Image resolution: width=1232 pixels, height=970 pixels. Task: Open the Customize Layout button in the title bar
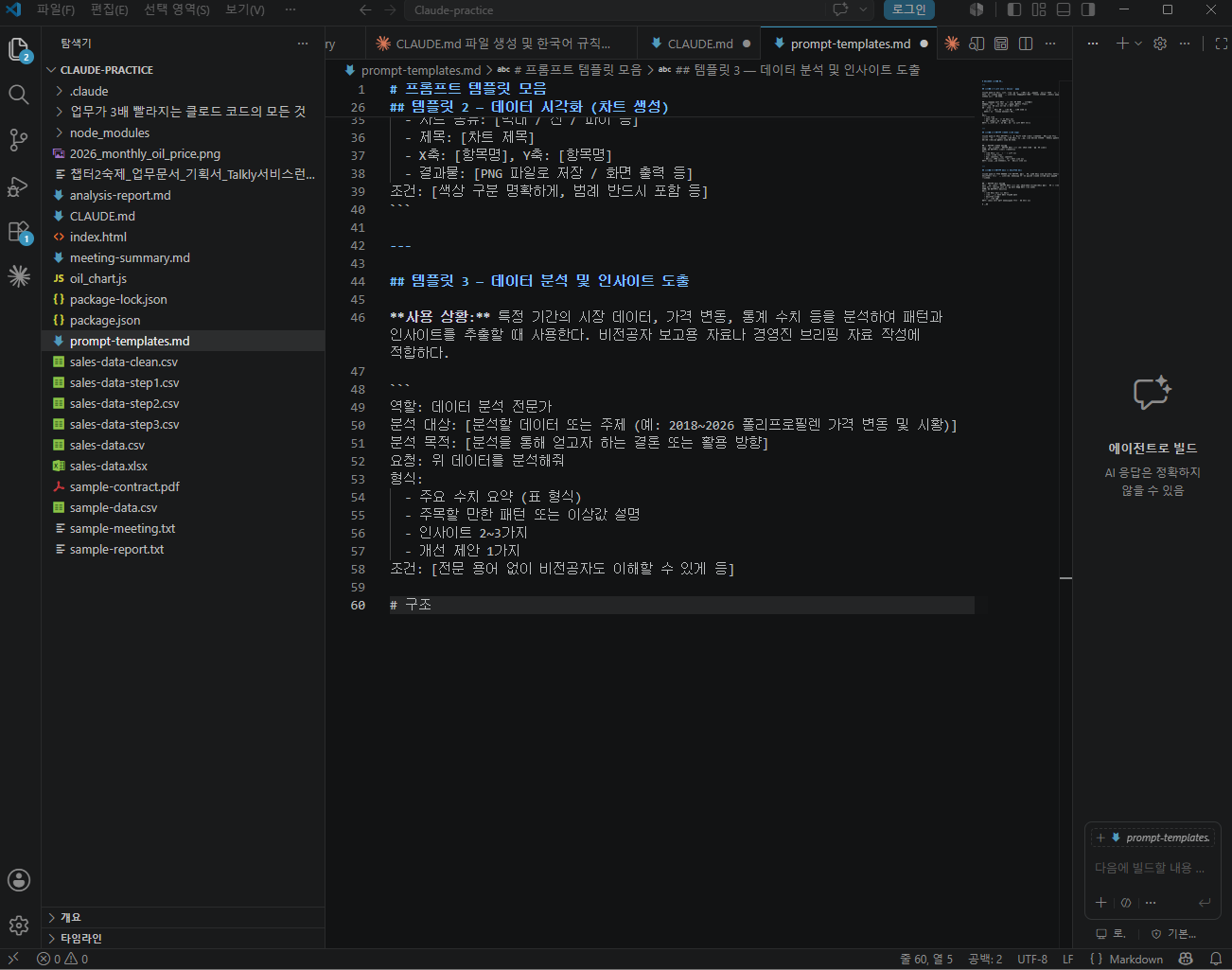(x=1039, y=9)
